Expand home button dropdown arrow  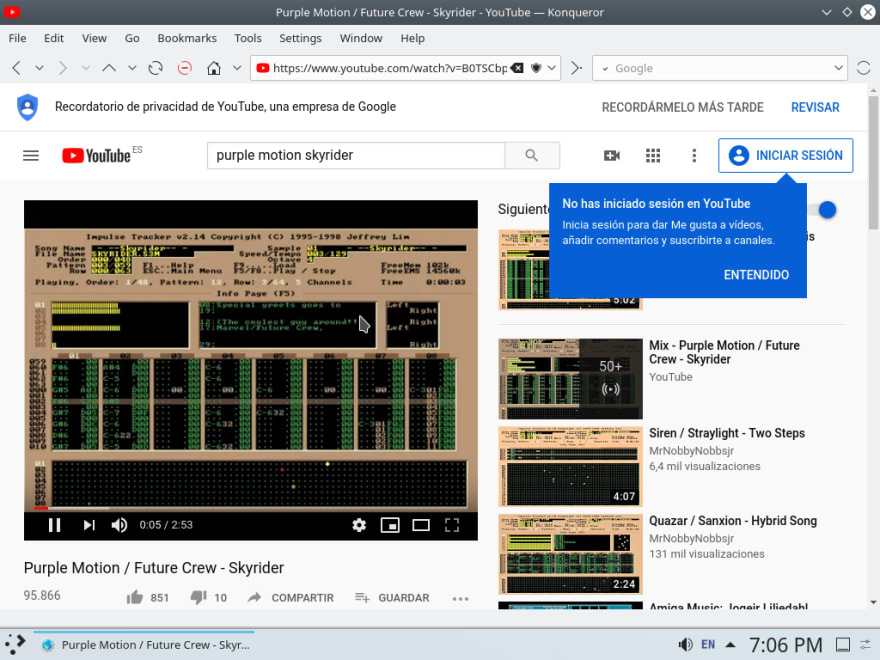click(237, 68)
